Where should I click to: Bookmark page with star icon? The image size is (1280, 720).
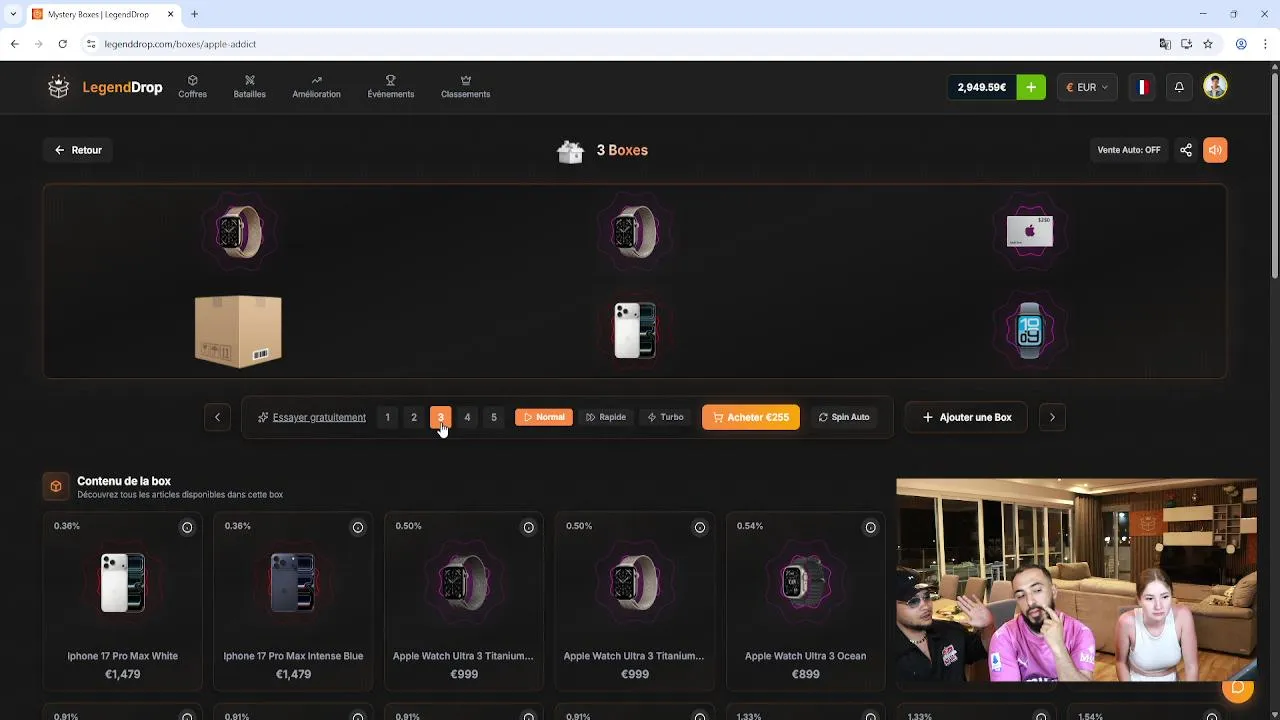point(1208,44)
